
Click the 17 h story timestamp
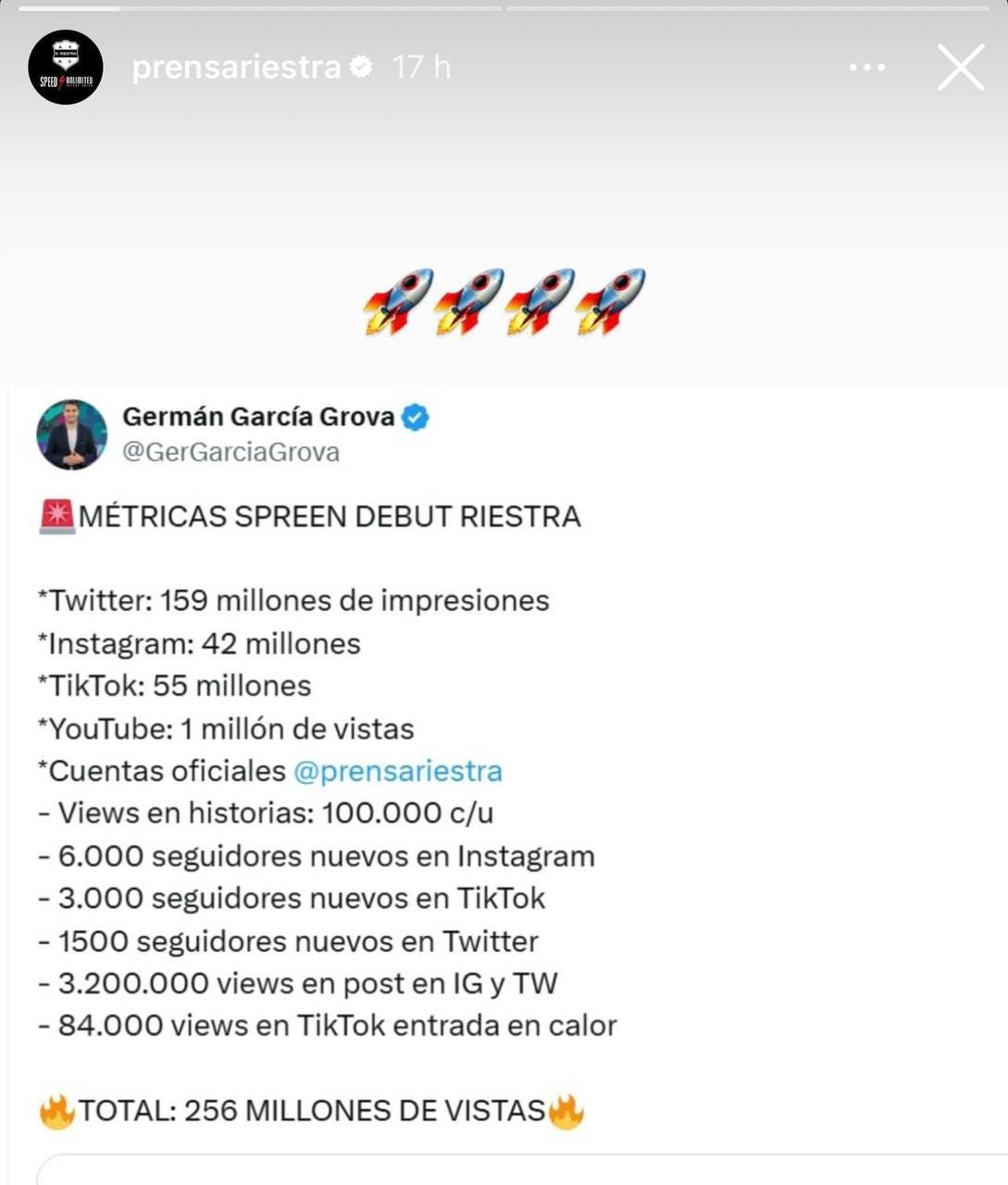(x=421, y=67)
